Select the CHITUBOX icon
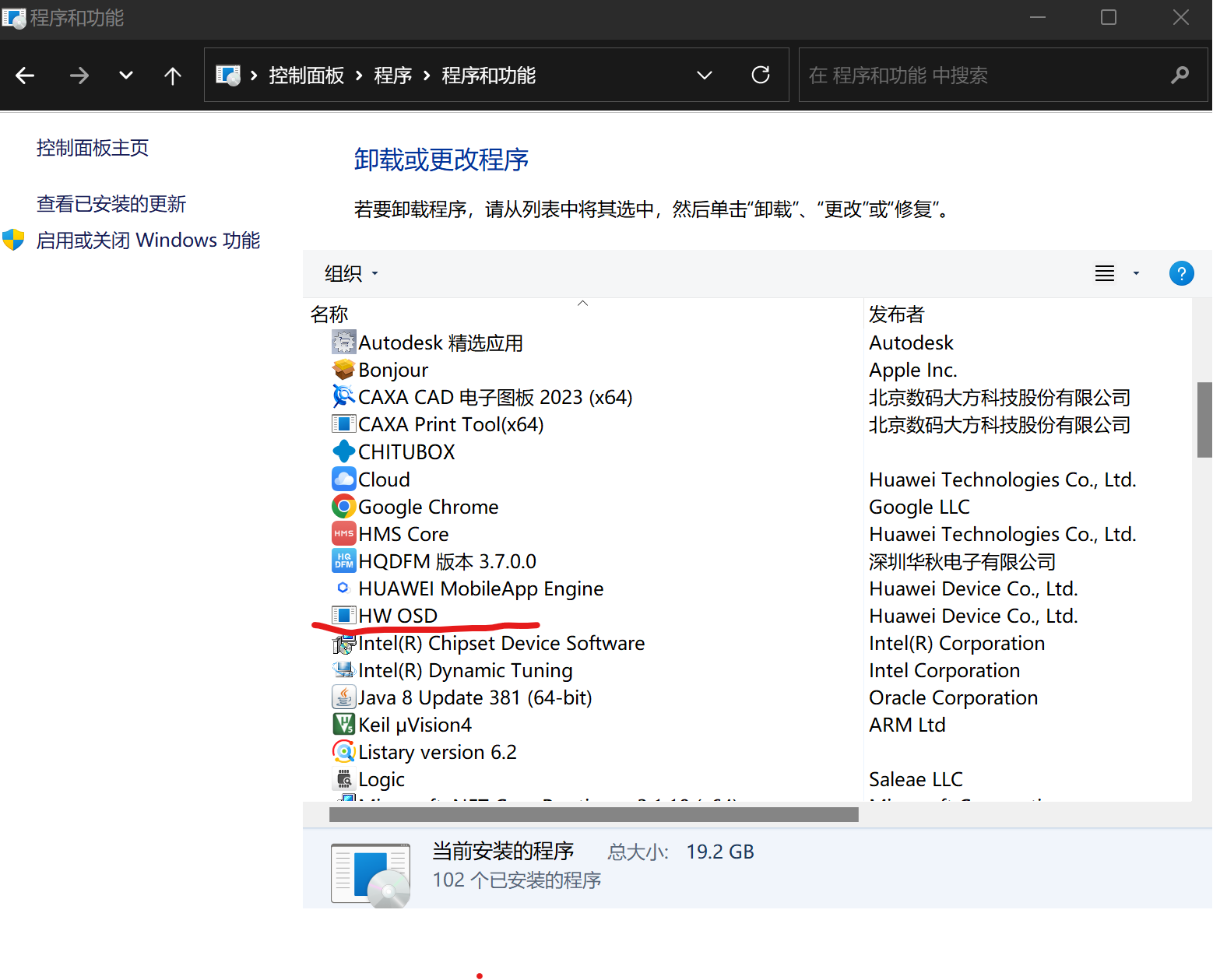Viewport: 1213px width, 980px height. coord(344,451)
